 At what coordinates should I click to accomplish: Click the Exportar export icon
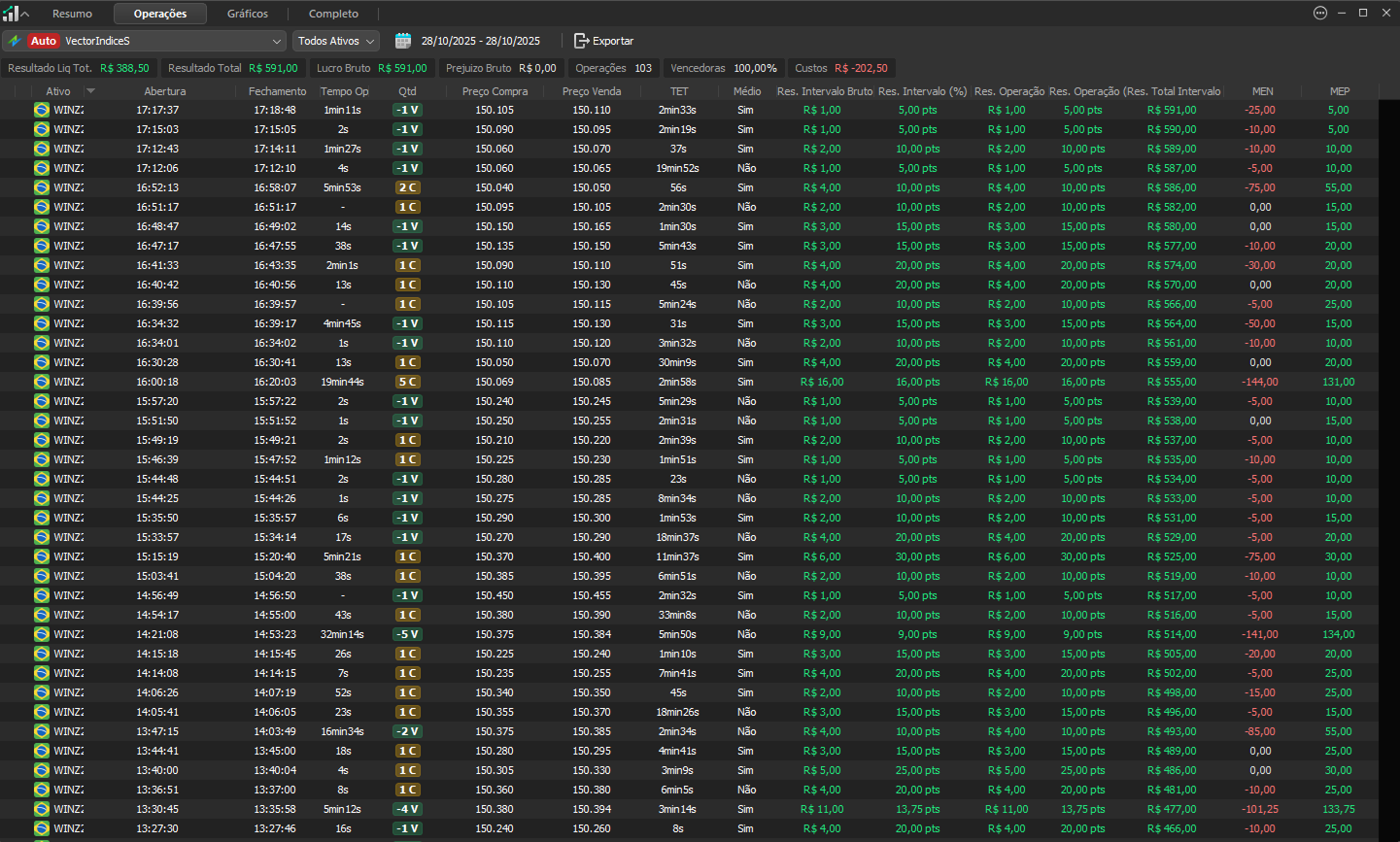pos(581,41)
